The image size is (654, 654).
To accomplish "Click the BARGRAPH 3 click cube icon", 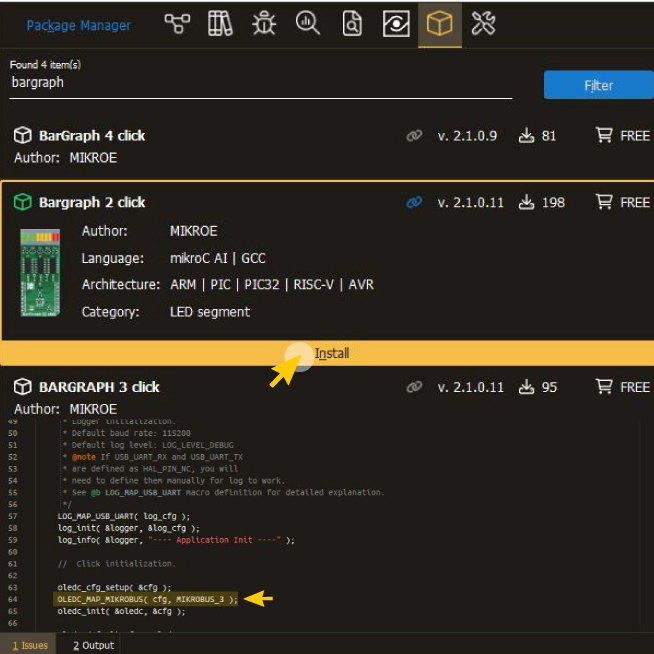I will pyautogui.click(x=23, y=387).
